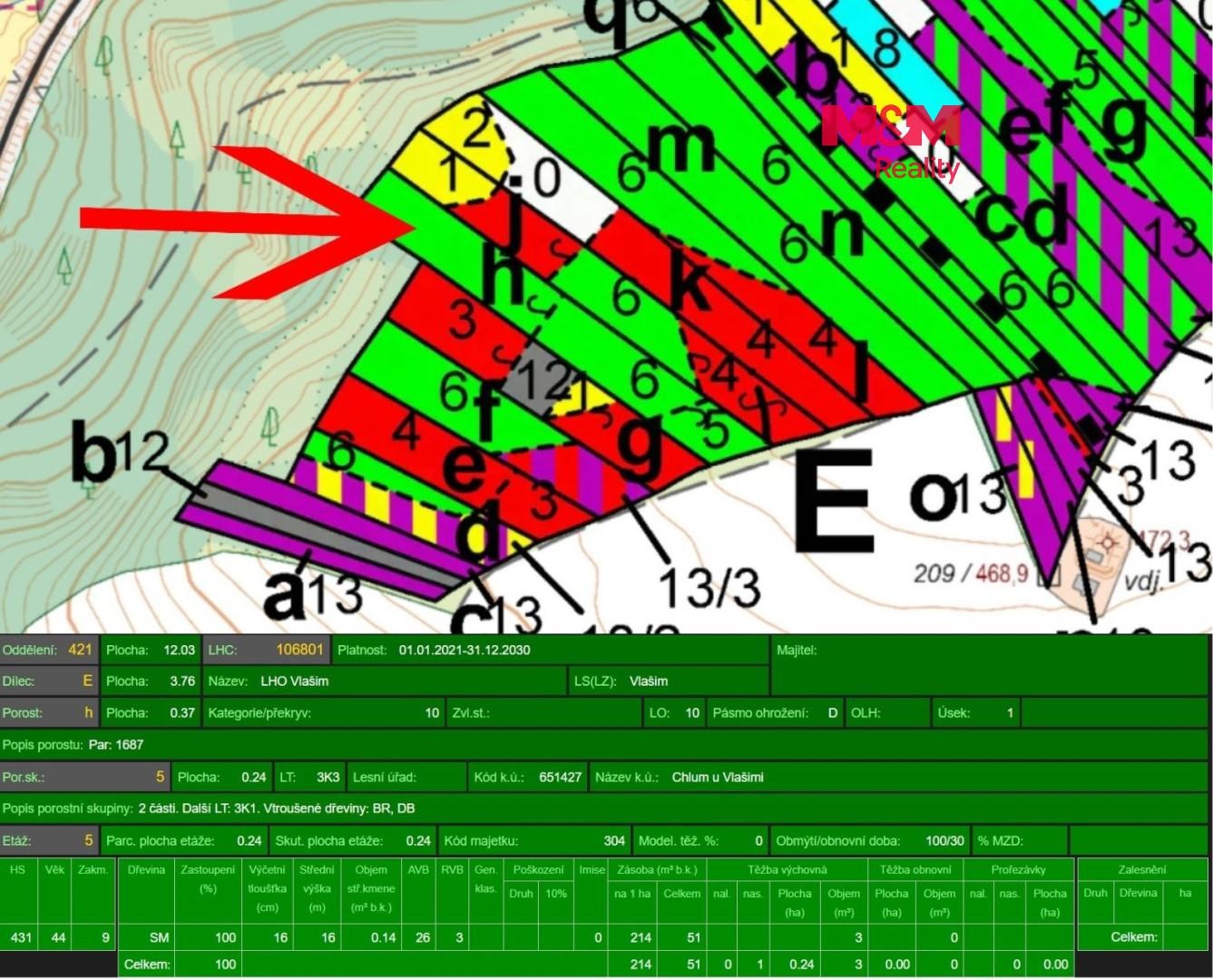Click the Celkem label in totals row
This screenshot has height=980, width=1213.
coord(146,965)
